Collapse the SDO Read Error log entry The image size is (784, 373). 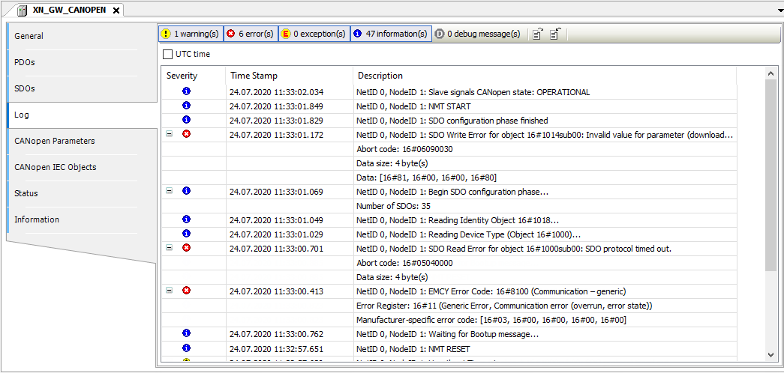tap(170, 248)
